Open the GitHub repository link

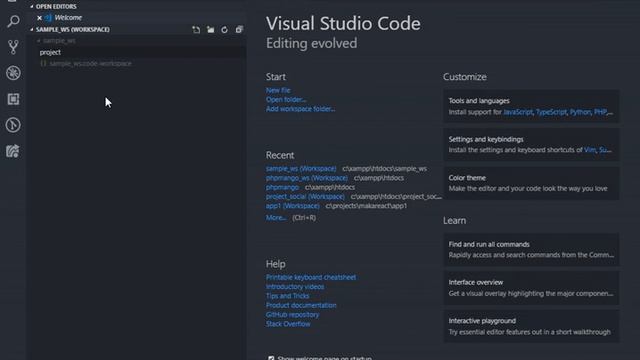pyautogui.click(x=293, y=315)
